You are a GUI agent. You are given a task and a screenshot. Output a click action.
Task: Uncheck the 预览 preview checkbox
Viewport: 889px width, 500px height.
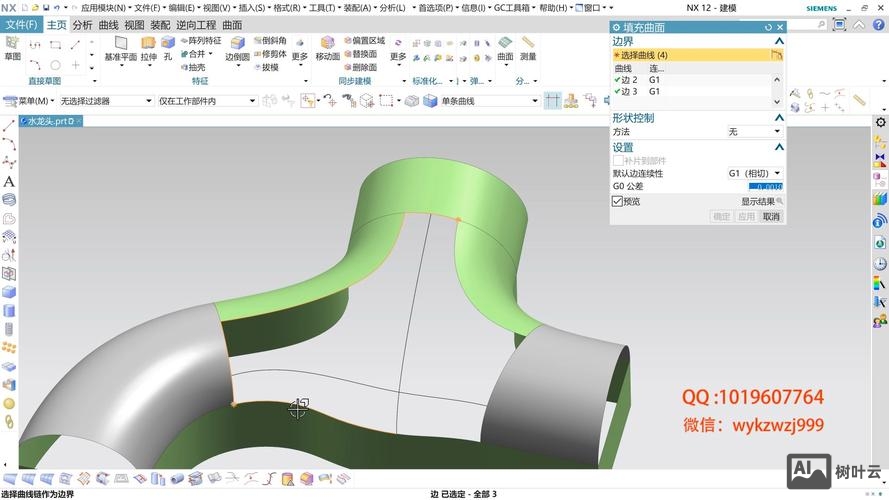pyautogui.click(x=617, y=201)
